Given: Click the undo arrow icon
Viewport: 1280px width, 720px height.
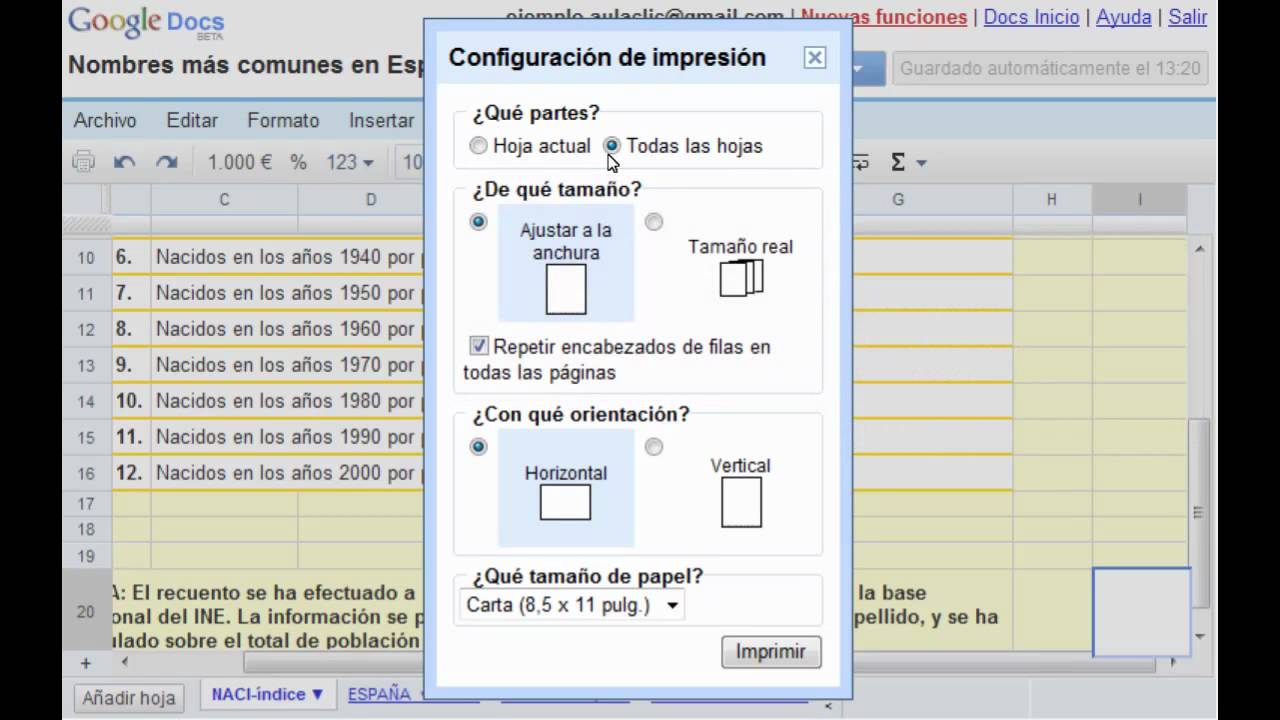Looking at the screenshot, I should tap(124, 162).
